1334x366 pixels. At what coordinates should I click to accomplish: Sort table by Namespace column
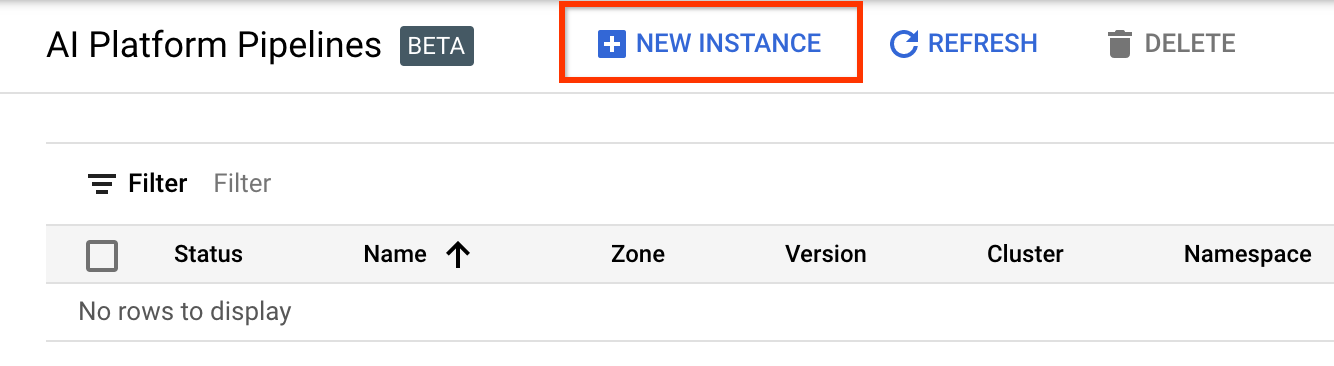tap(1248, 255)
